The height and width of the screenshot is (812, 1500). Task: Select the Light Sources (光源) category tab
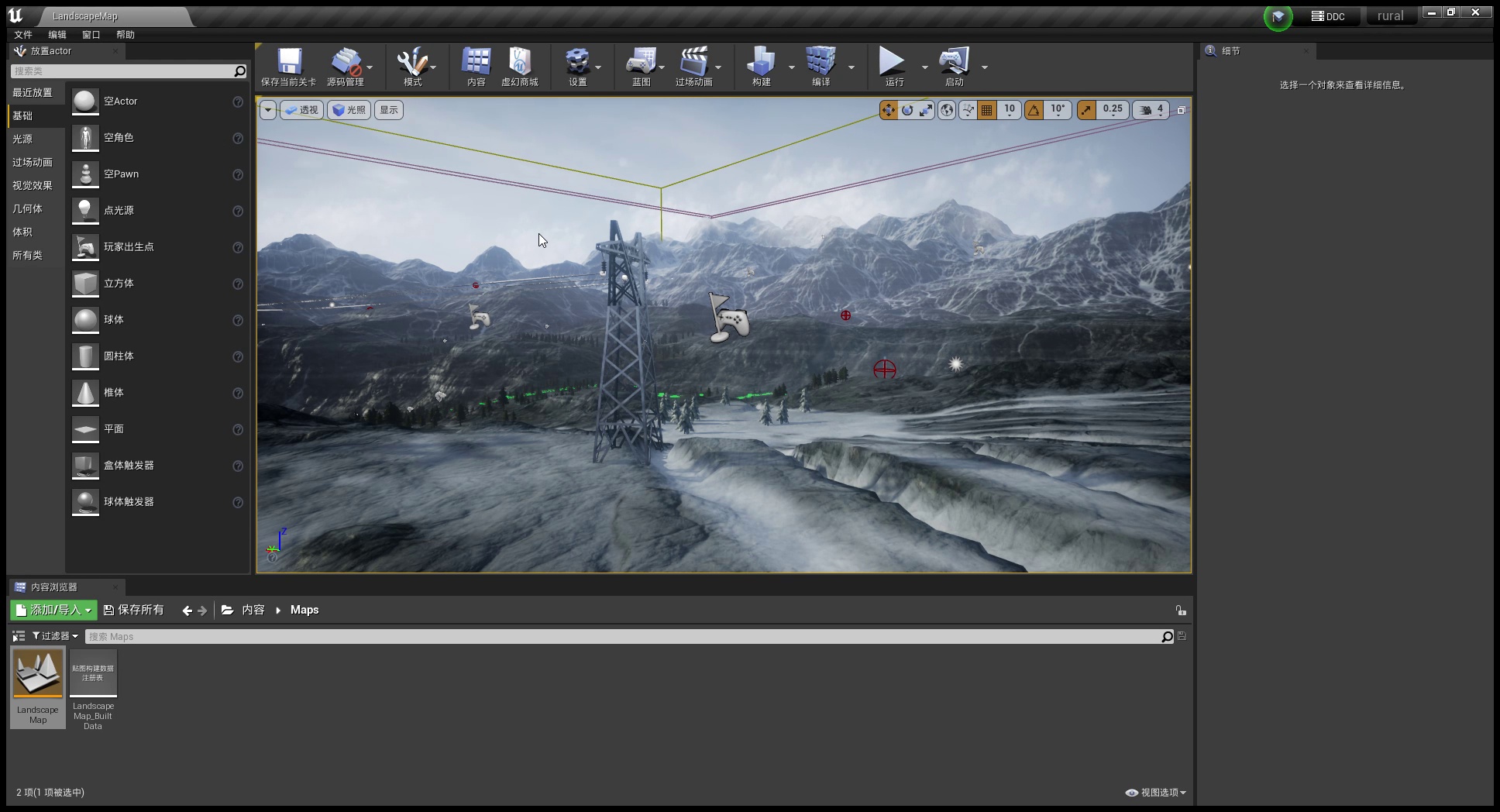pyautogui.click(x=22, y=139)
